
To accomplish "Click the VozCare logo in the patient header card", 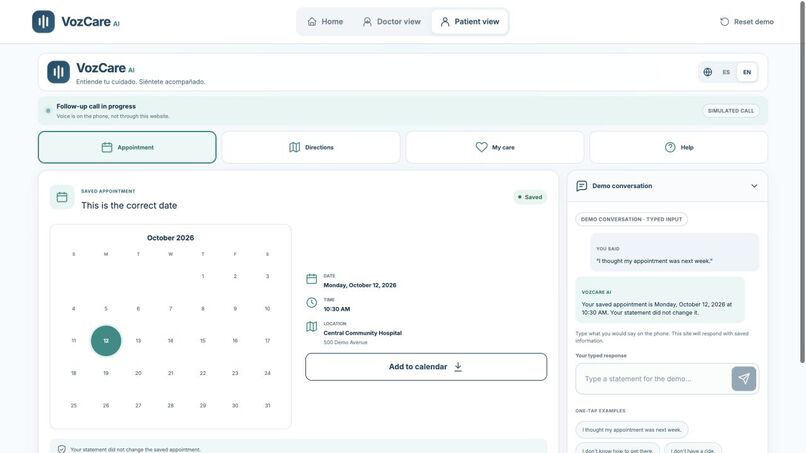I will point(59,72).
